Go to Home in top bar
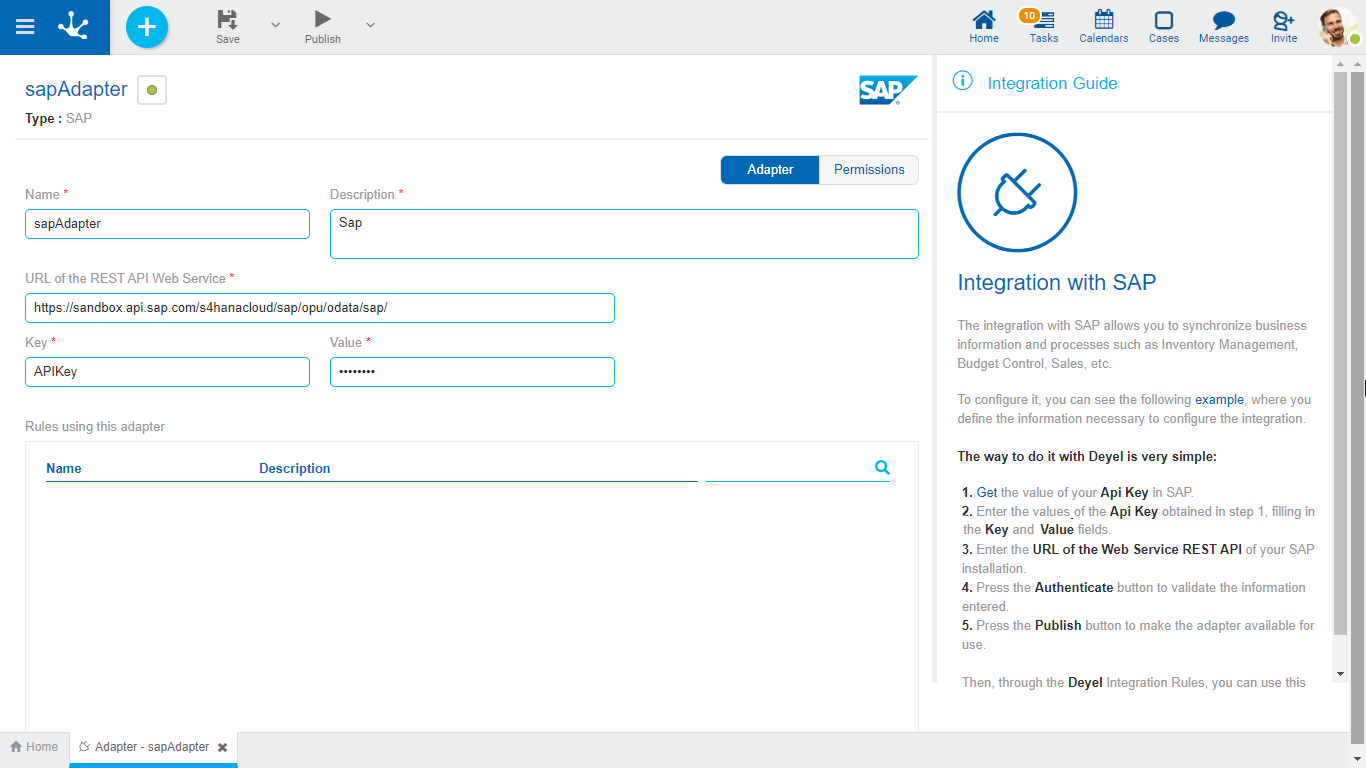Screen dimensions: 1366x768 tap(984, 26)
